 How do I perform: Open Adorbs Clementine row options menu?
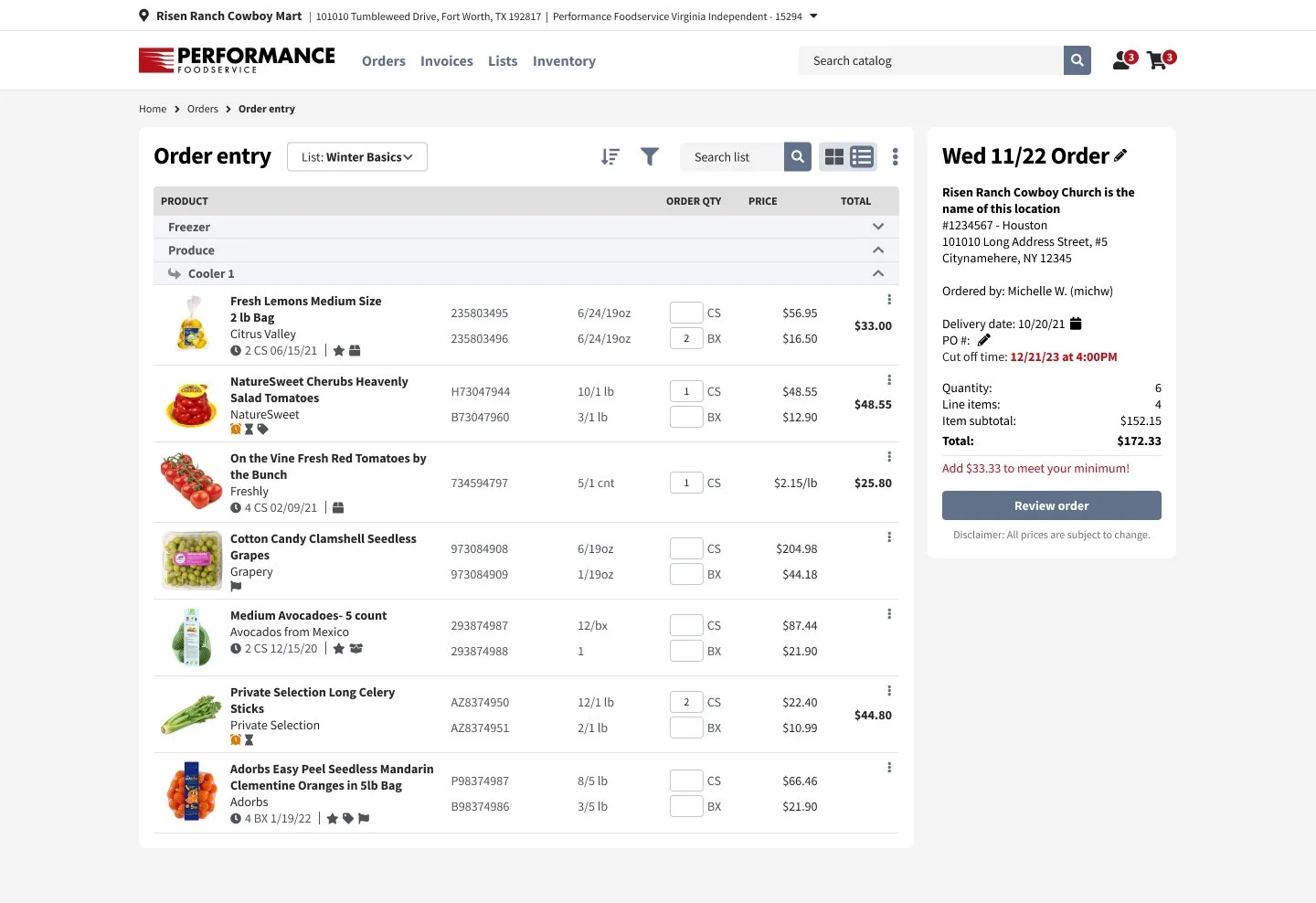click(x=889, y=768)
